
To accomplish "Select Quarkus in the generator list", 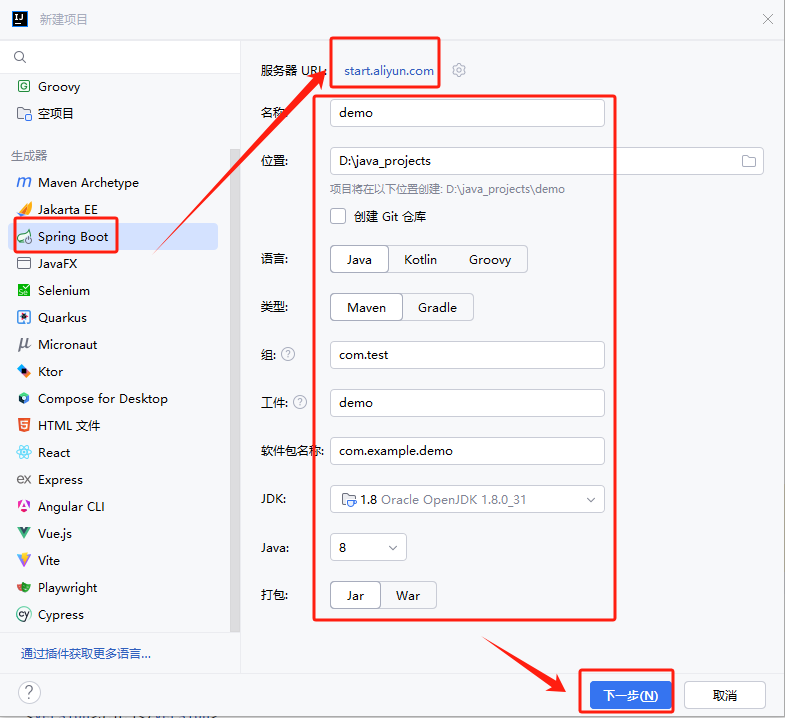I will pos(114,317).
